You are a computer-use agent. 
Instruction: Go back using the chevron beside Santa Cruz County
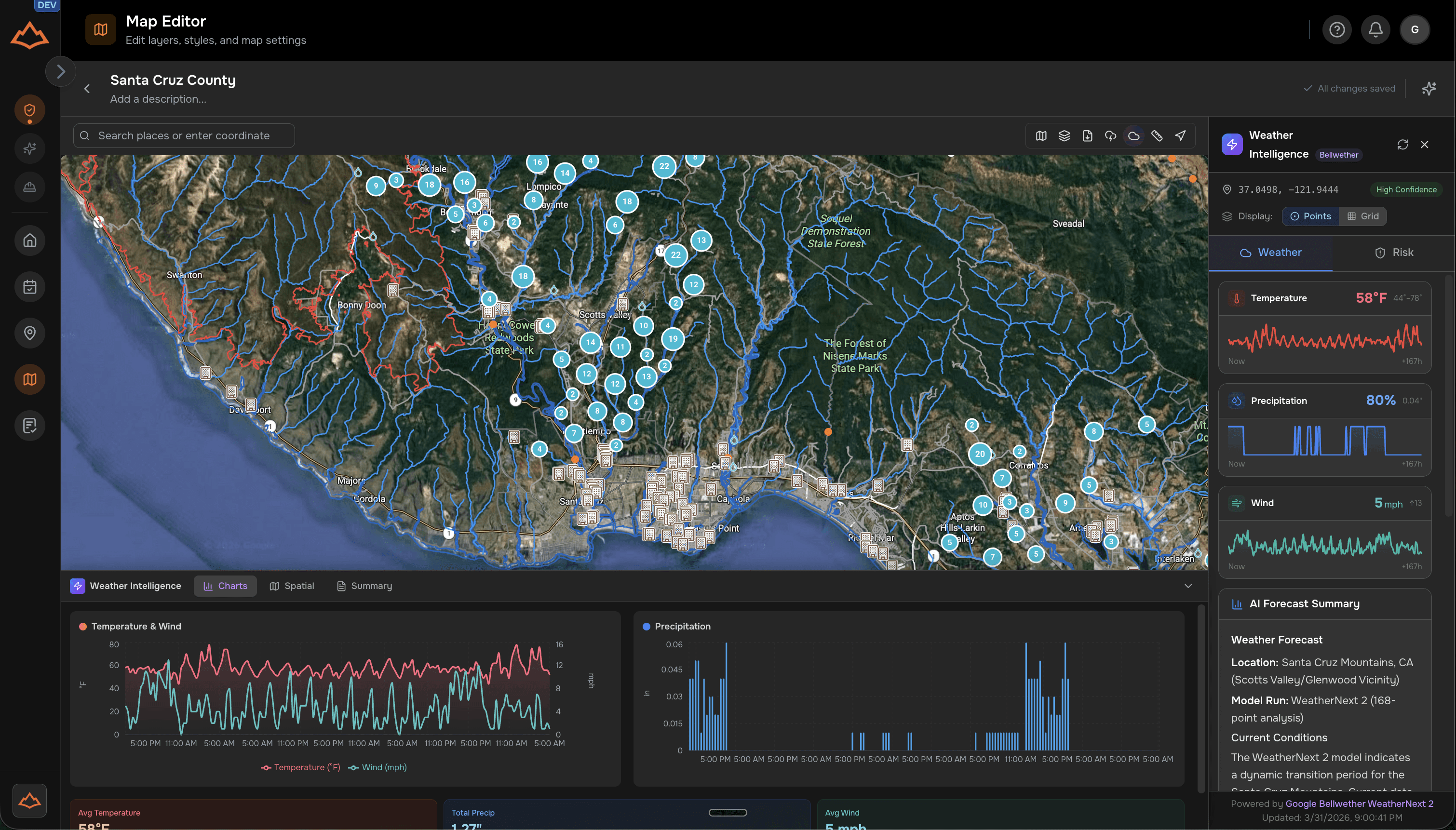coord(87,89)
